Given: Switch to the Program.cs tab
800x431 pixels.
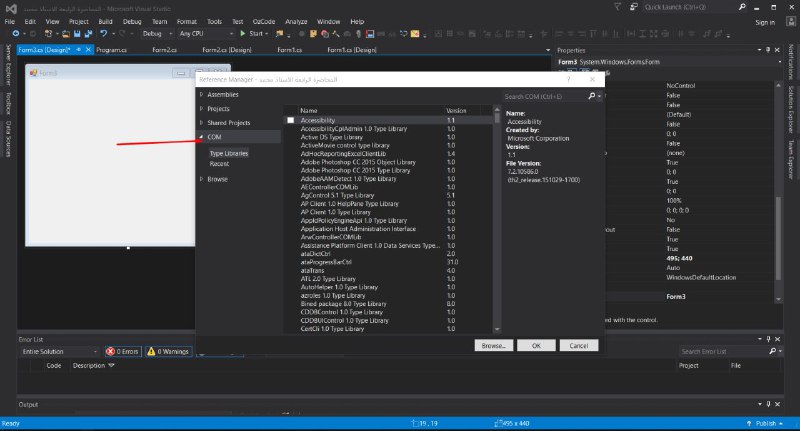Looking at the screenshot, I should pyautogui.click(x=111, y=50).
